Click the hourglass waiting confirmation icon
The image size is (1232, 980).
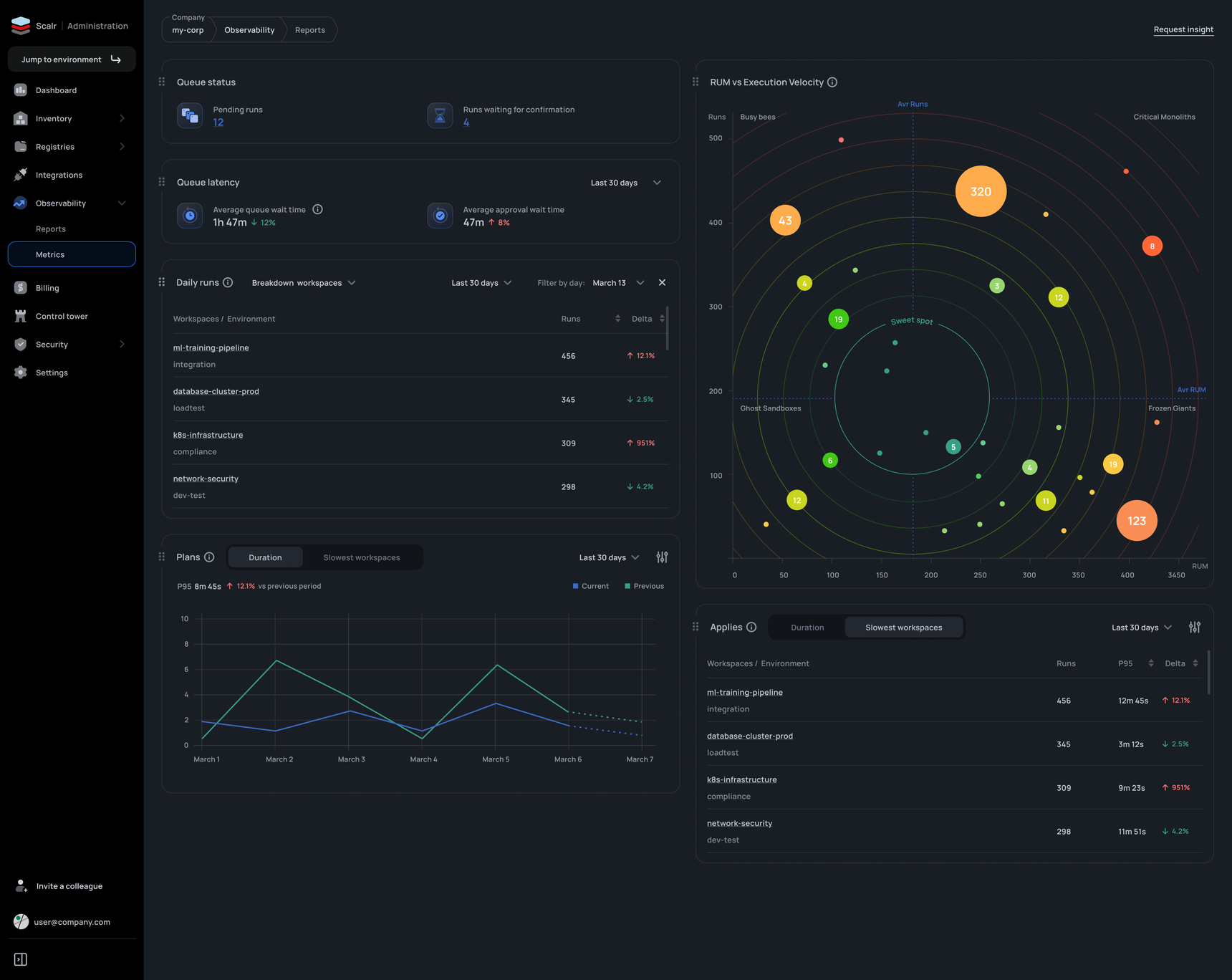440,115
